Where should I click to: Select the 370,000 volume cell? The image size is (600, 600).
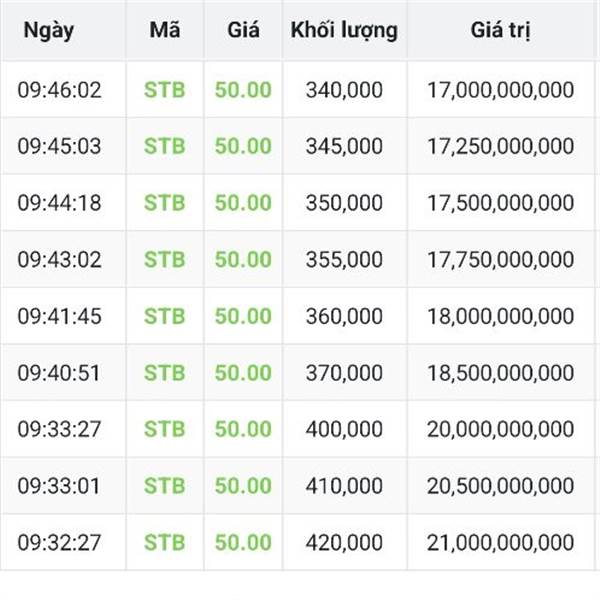(x=344, y=373)
